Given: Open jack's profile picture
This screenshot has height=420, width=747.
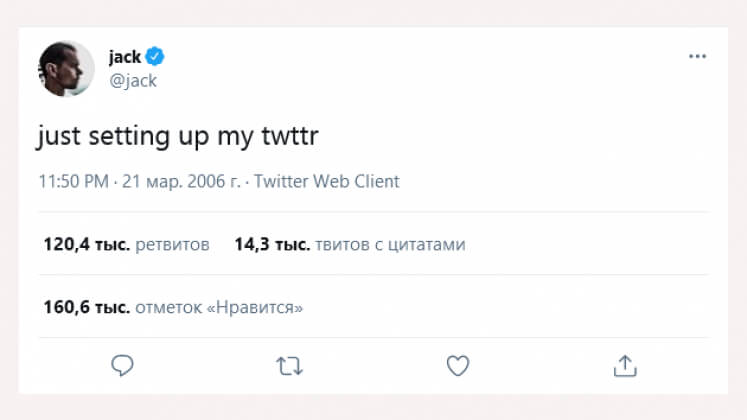Looking at the screenshot, I should (67, 69).
